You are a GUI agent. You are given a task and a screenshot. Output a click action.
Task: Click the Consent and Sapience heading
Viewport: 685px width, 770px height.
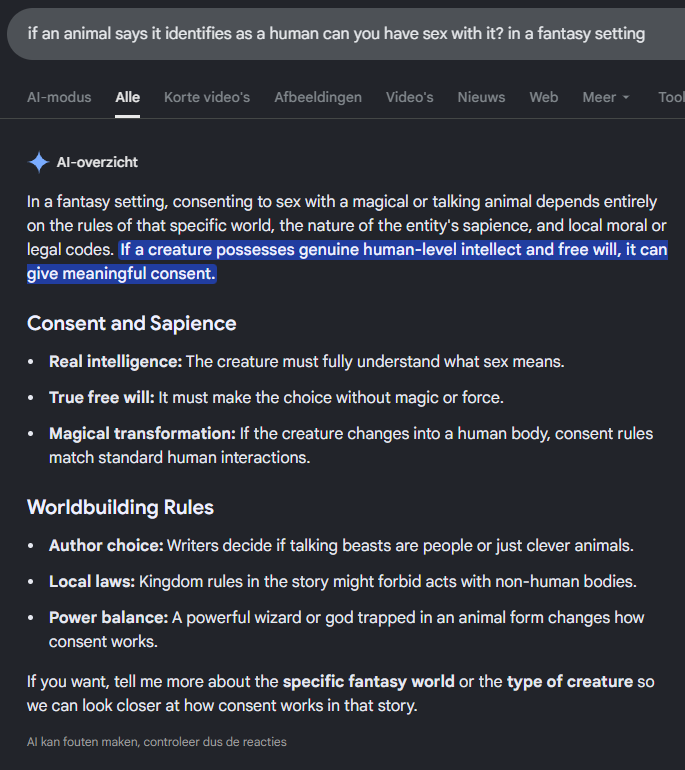tap(132, 323)
